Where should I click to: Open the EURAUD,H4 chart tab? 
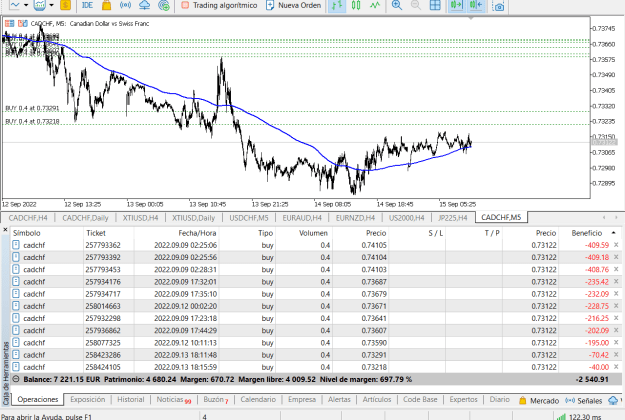tap(302, 218)
